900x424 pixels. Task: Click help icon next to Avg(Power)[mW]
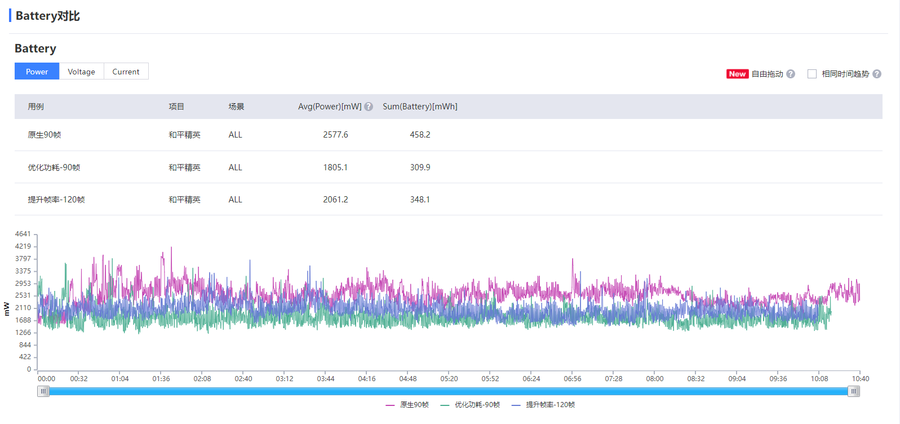369,107
